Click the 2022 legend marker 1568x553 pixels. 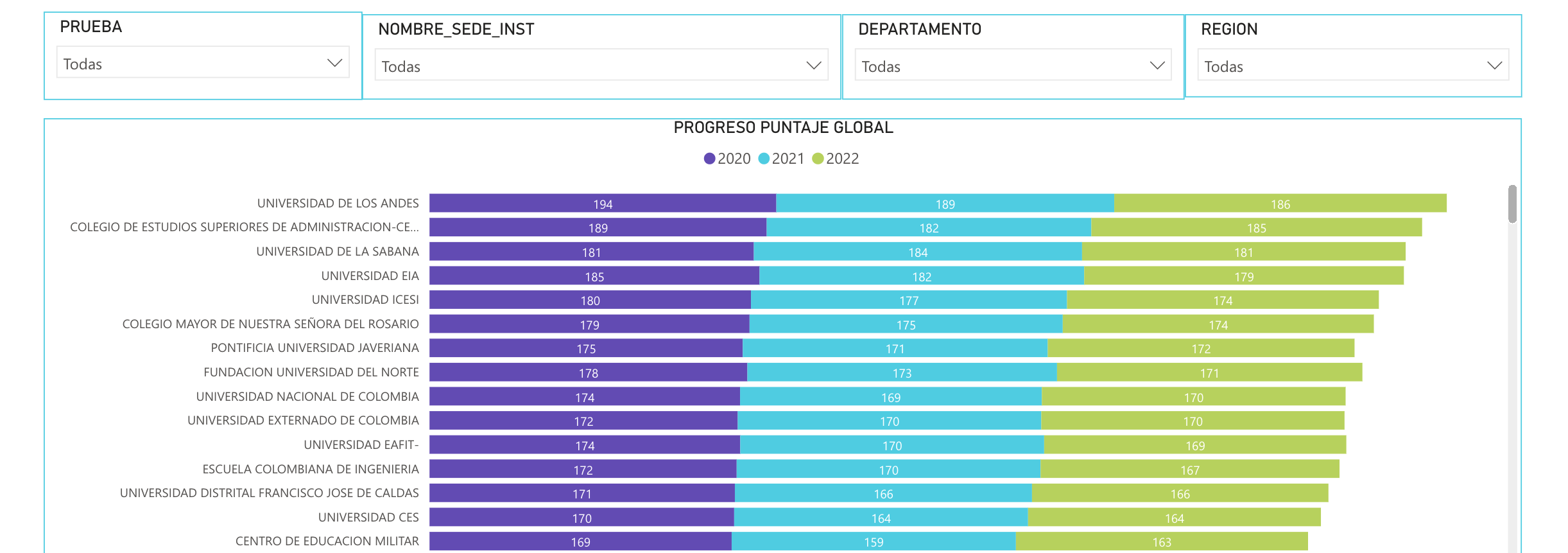coord(818,159)
